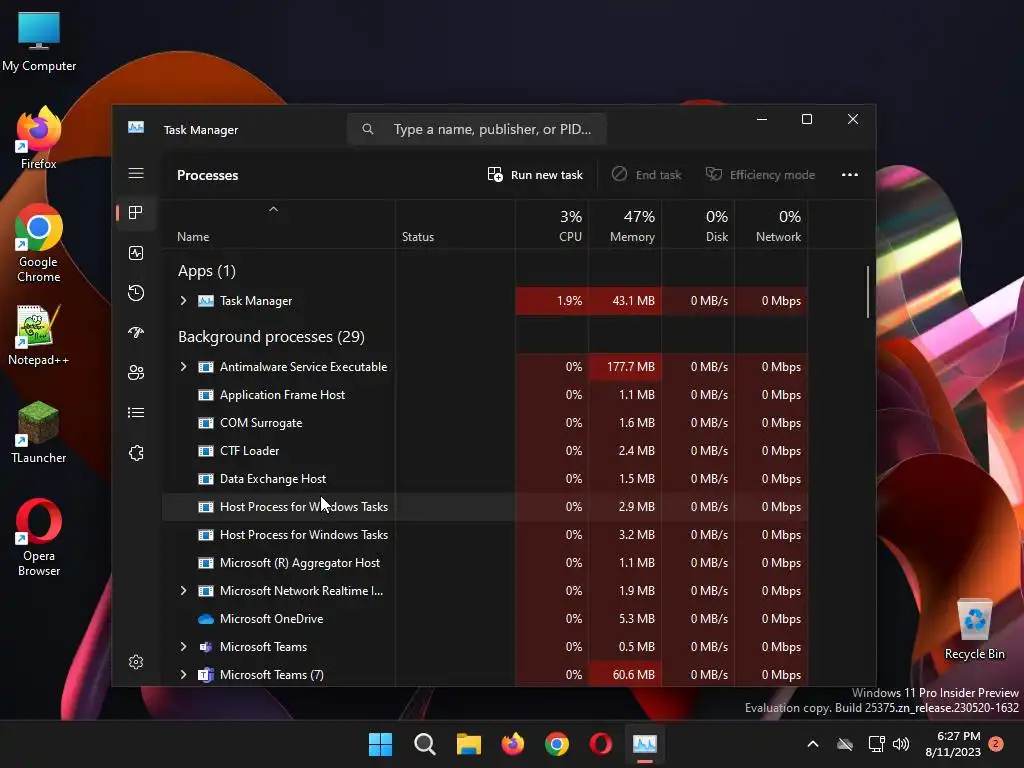Open the Task Manager navigation hamburger menu
The image size is (1024, 768).
[x=136, y=173]
